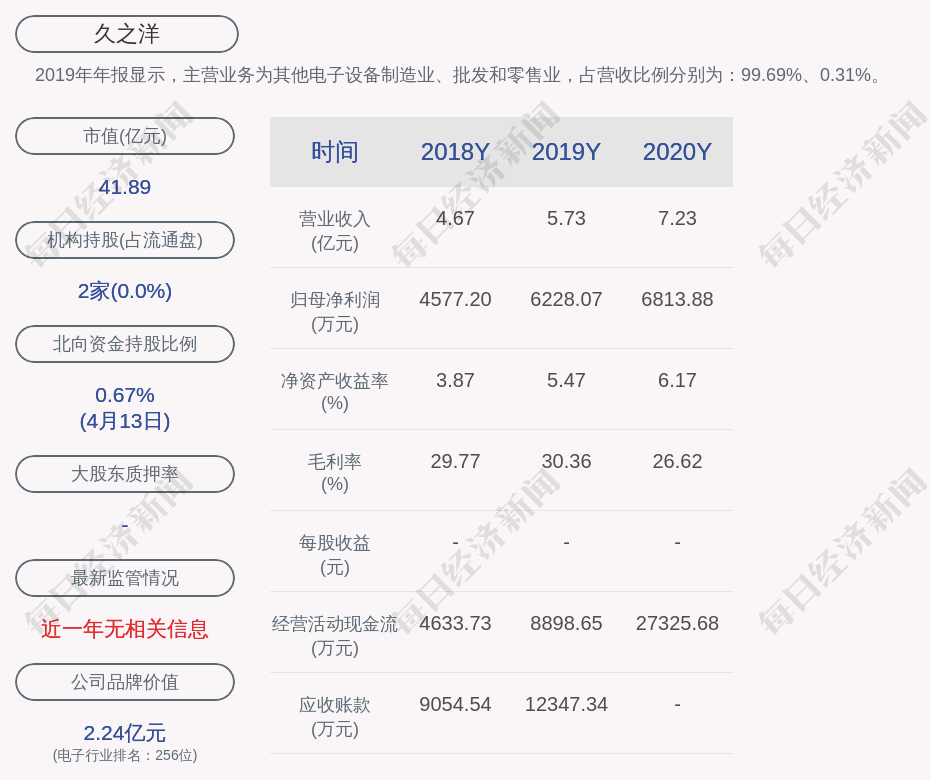Select the 0.67% northbound holding value
This screenshot has height=780, width=930.
tap(125, 394)
